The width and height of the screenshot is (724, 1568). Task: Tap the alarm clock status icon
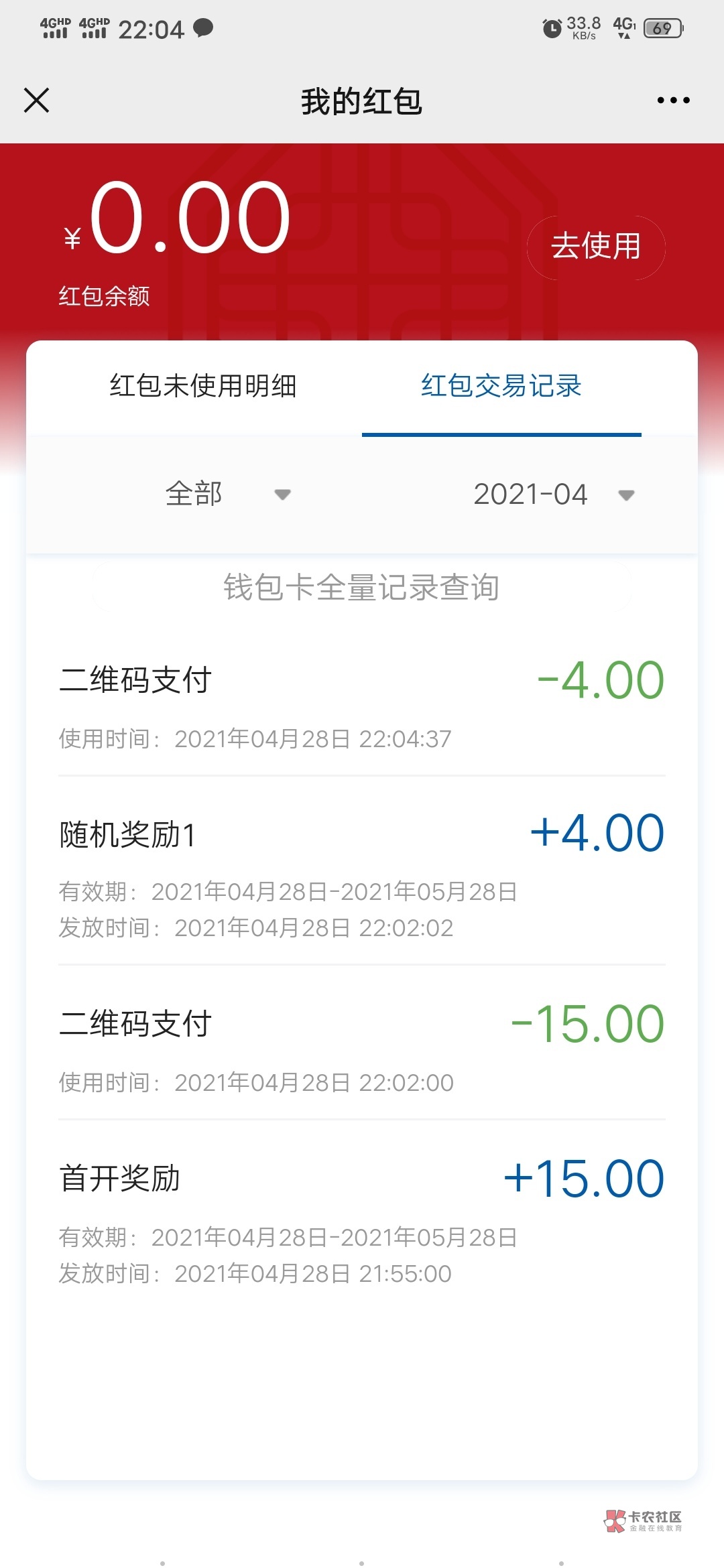[x=552, y=29]
